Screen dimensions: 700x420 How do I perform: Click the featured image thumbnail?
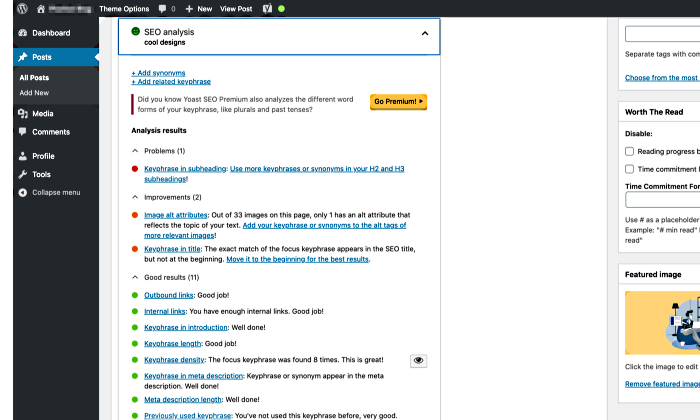pos(662,321)
